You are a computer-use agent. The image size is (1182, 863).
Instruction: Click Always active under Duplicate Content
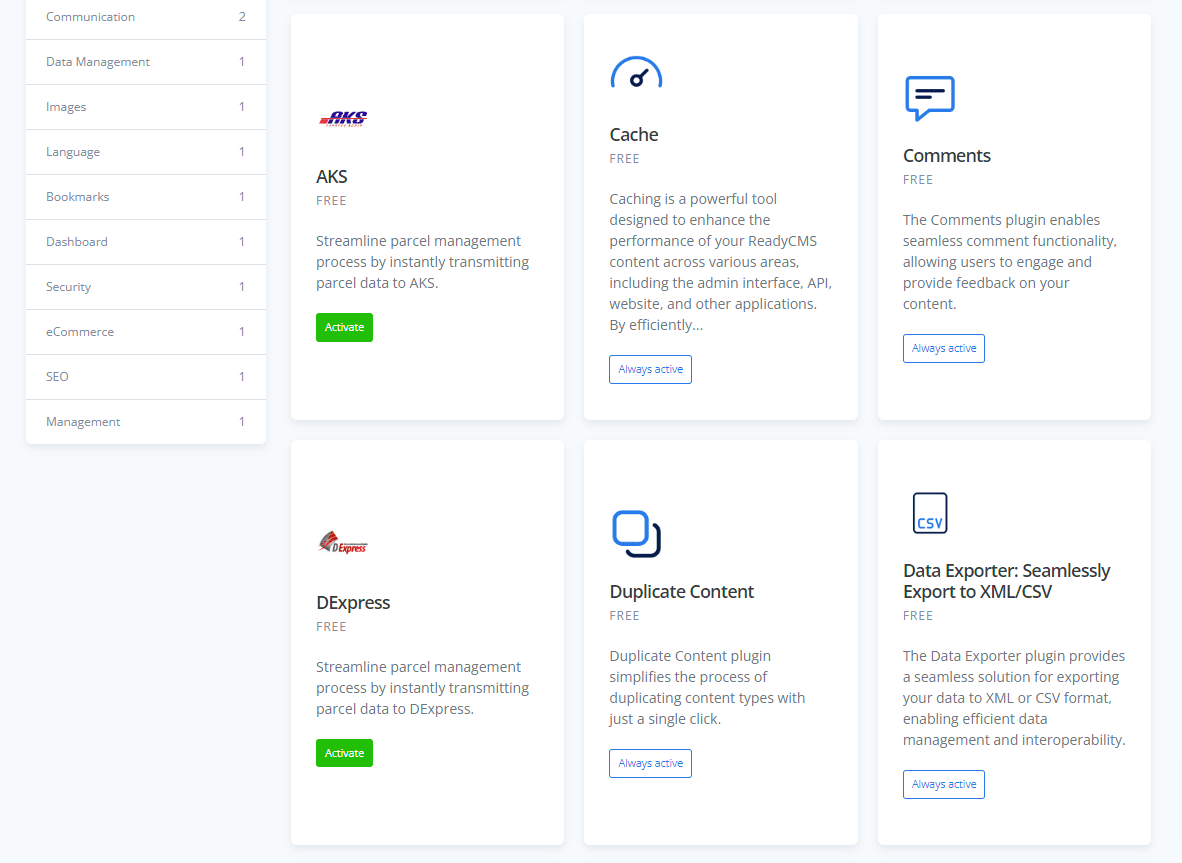[x=651, y=764]
